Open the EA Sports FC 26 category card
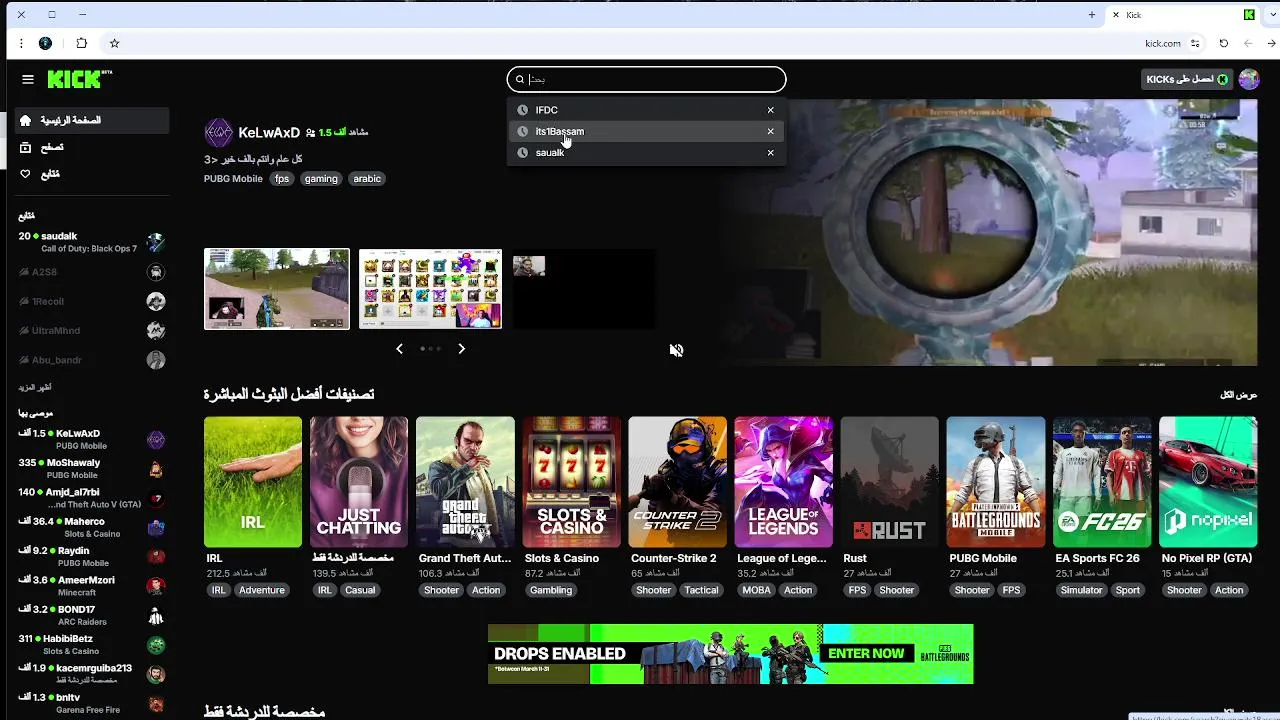The height and width of the screenshot is (720, 1280). [1102, 482]
